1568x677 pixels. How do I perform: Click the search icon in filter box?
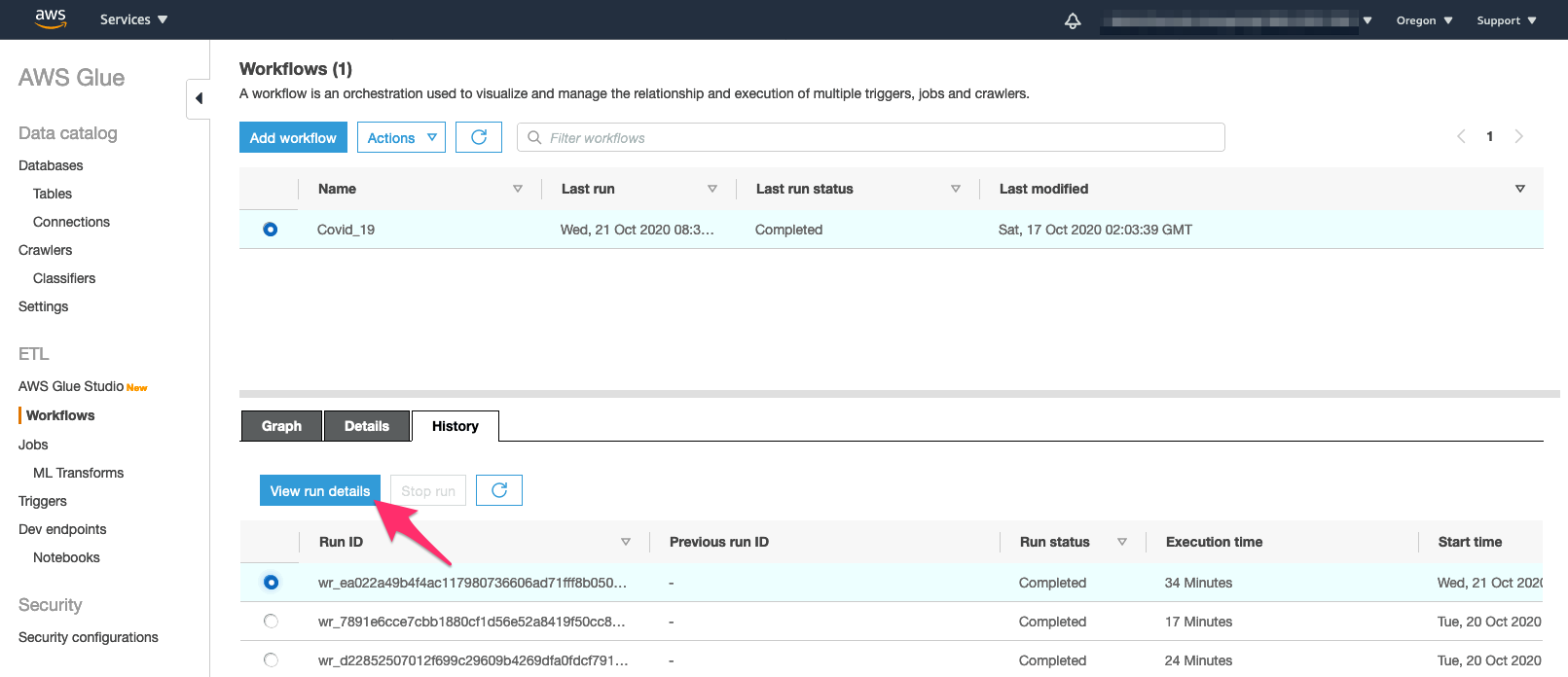pyautogui.click(x=534, y=137)
